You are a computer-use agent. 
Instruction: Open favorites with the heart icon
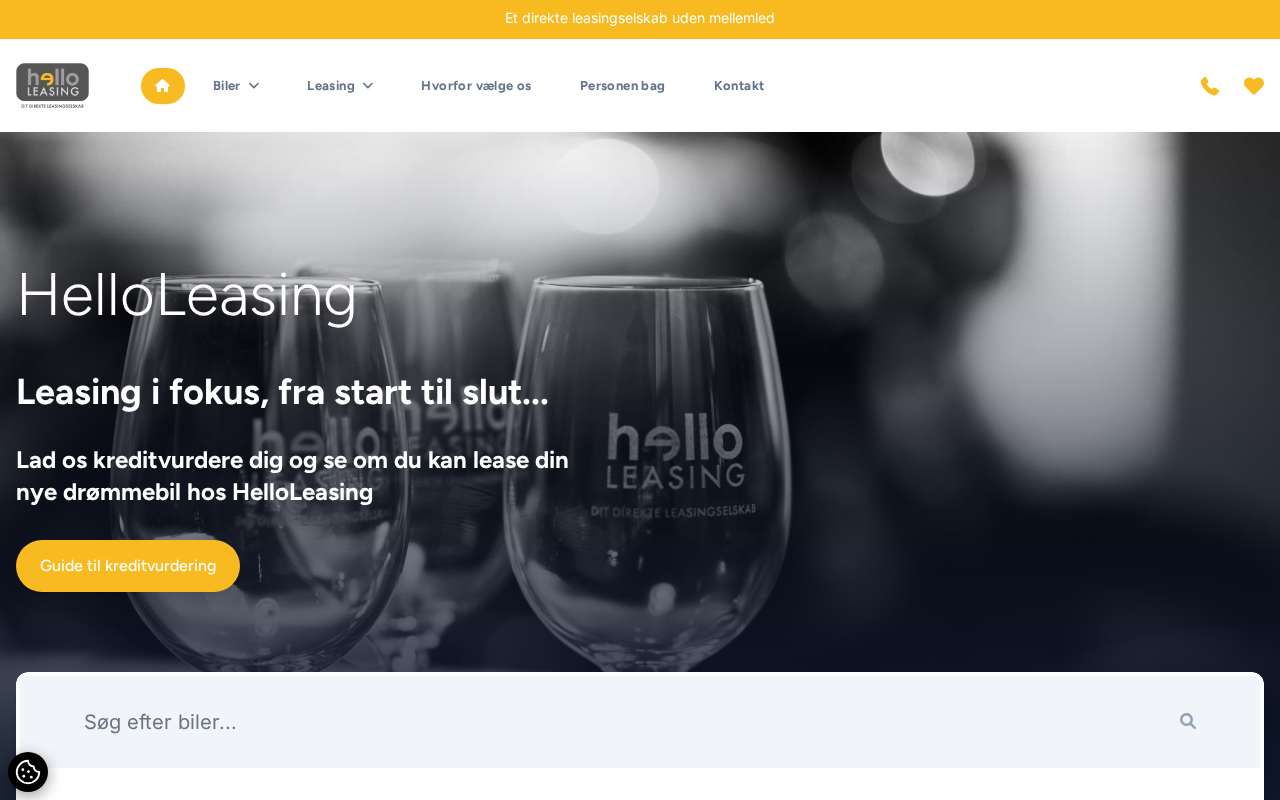click(1254, 86)
